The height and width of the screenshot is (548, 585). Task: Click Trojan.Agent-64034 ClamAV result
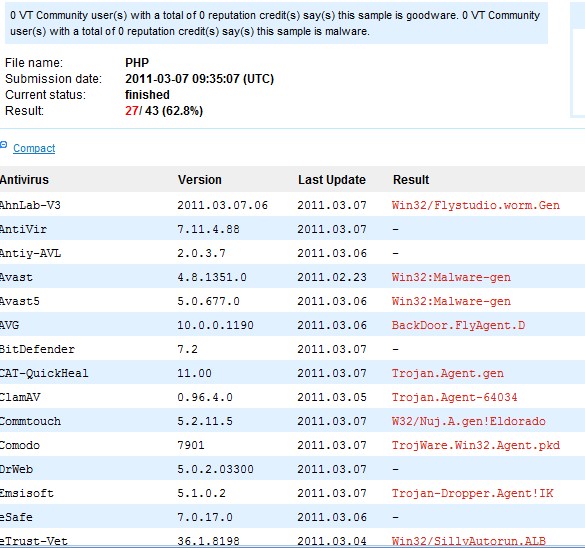click(x=454, y=397)
